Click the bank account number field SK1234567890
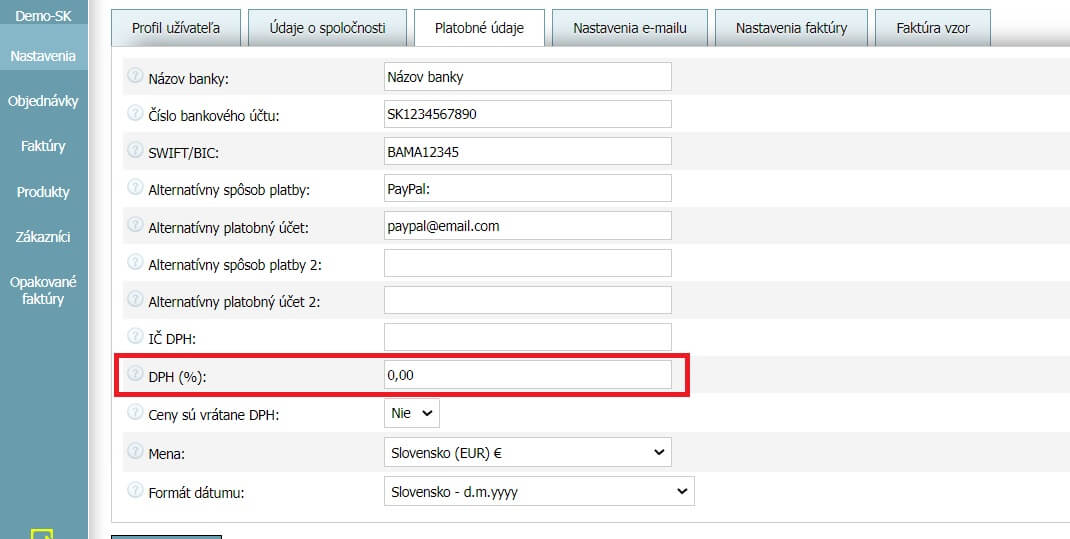Viewport: 1070px width, 539px height. click(527, 114)
